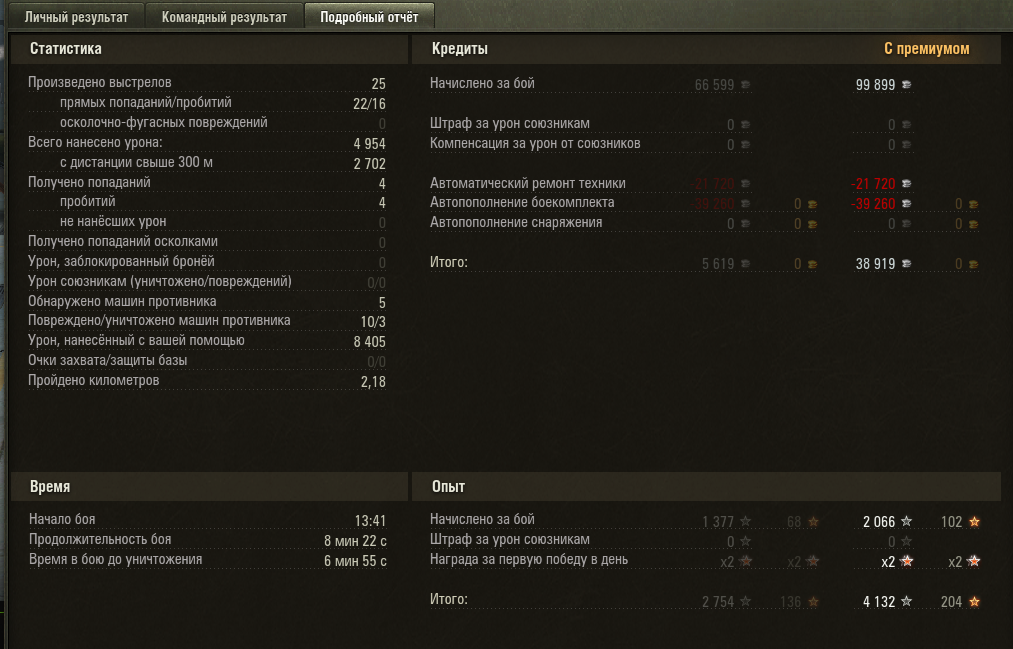
Task: Click the Очки захвата/защиты базы label
Action: point(107,360)
